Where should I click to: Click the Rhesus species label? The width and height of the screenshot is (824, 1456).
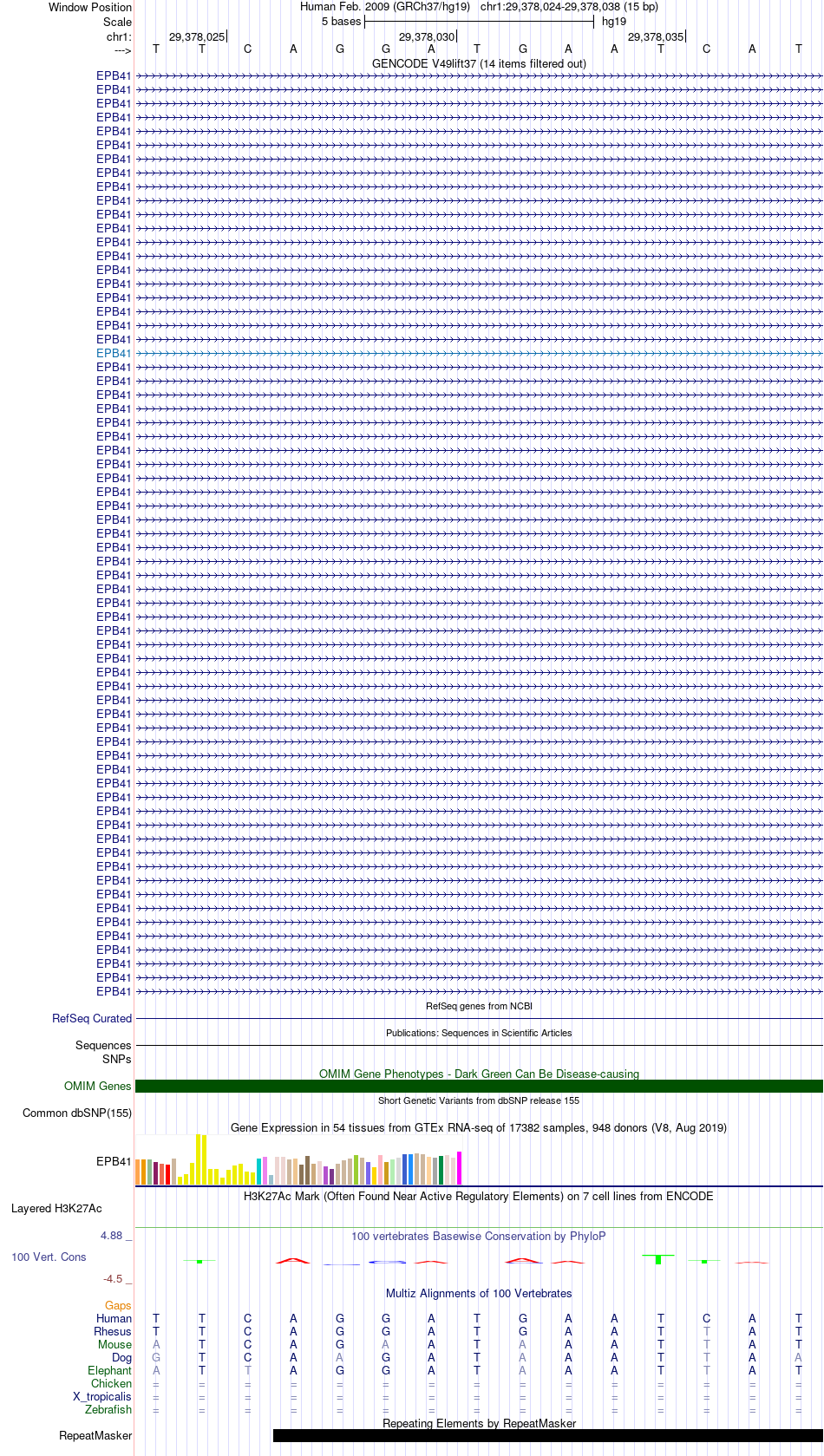click(113, 1331)
